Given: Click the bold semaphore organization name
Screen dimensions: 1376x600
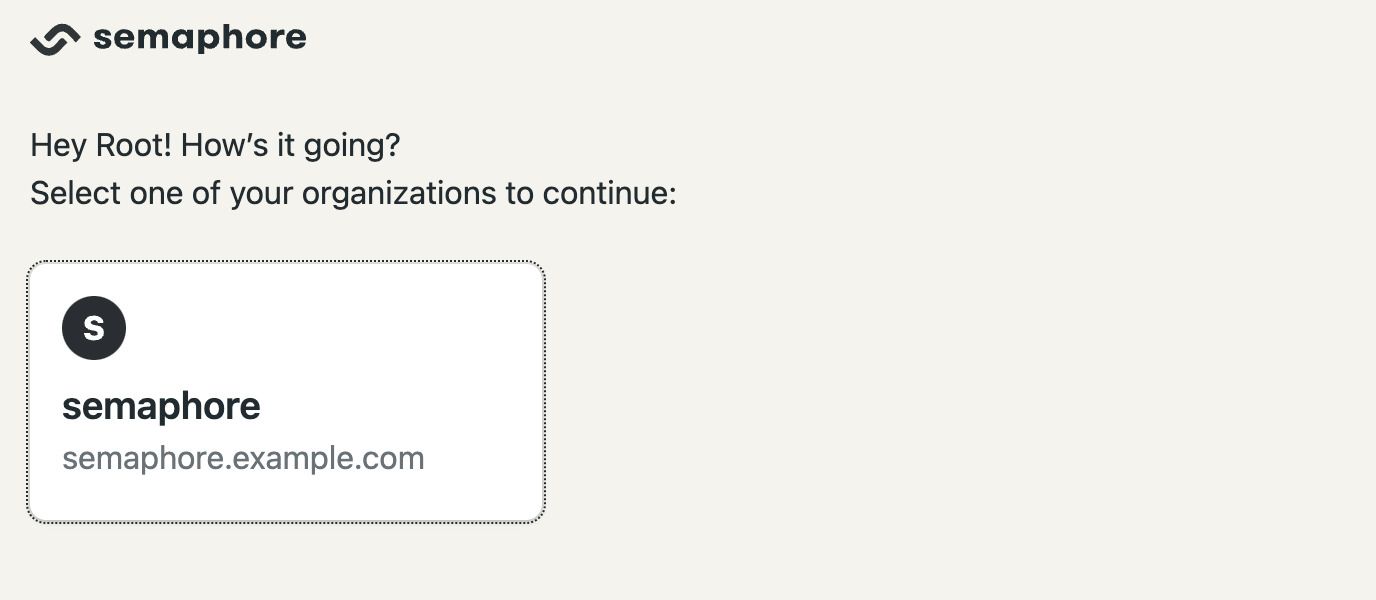Looking at the screenshot, I should 161,406.
